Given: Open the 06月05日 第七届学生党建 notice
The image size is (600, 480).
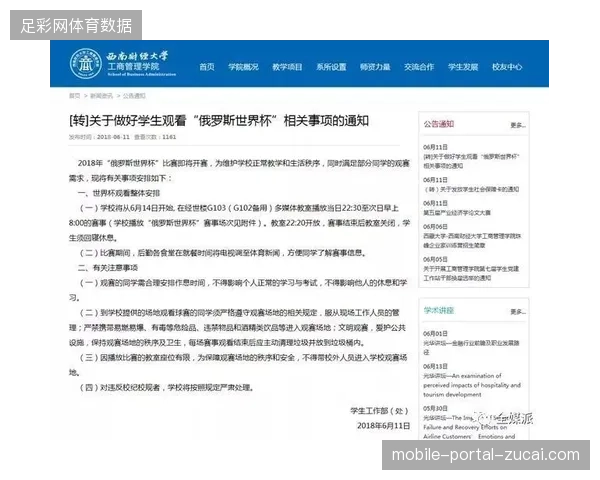Looking at the screenshot, I should point(471,273).
